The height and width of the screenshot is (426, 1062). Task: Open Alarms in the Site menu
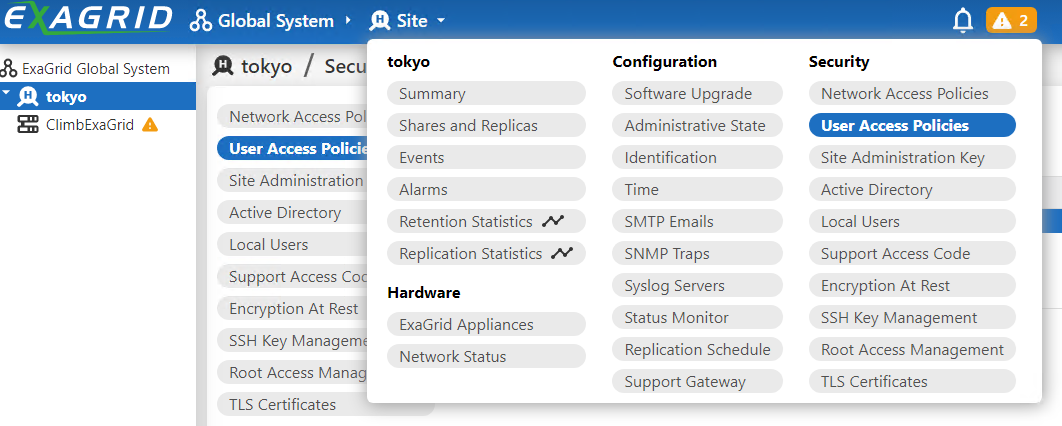pyautogui.click(x=486, y=190)
